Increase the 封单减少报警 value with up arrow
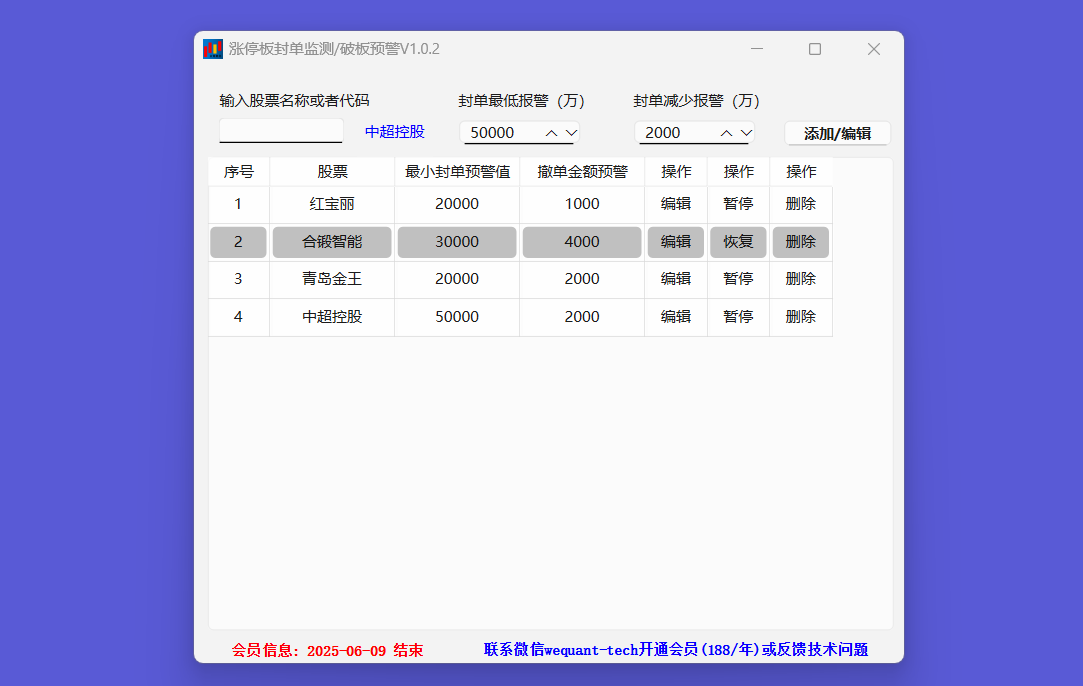This screenshot has height=686, width=1083. point(726,132)
